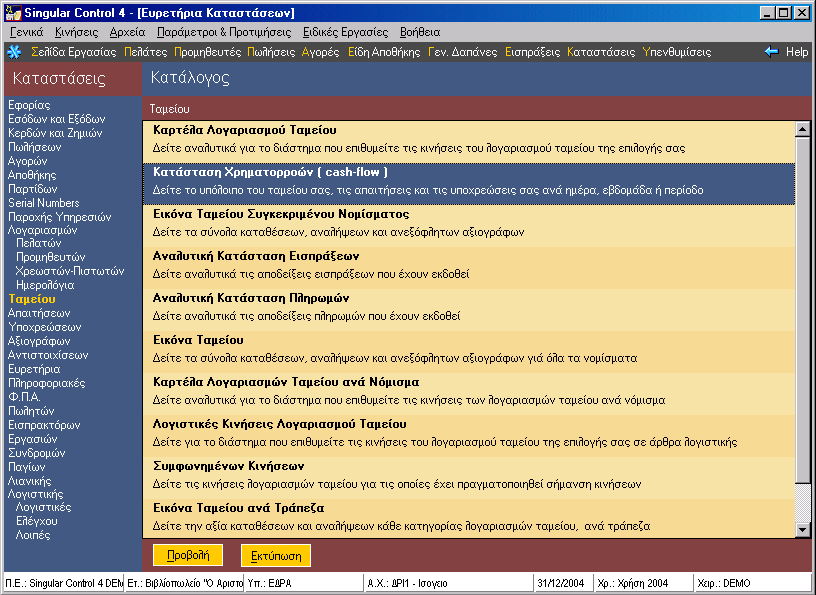Select Εισπρακτόρων in the sidebar
The image size is (816, 595).
[44, 425]
